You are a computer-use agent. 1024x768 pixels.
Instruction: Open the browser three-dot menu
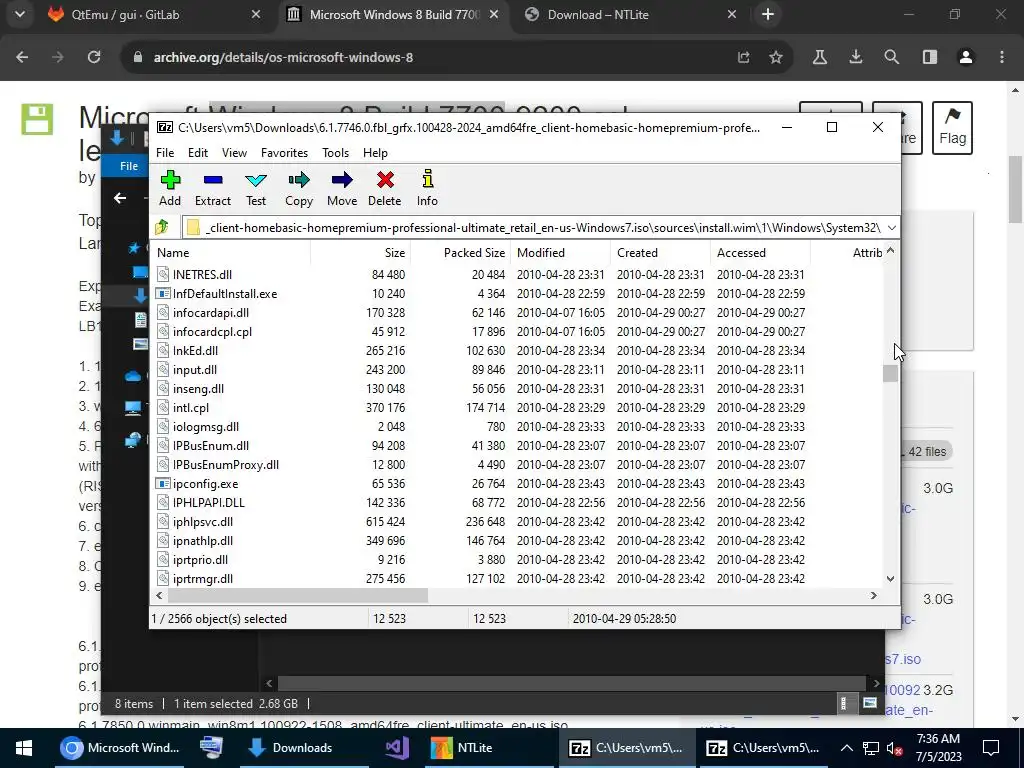click(x=1002, y=57)
